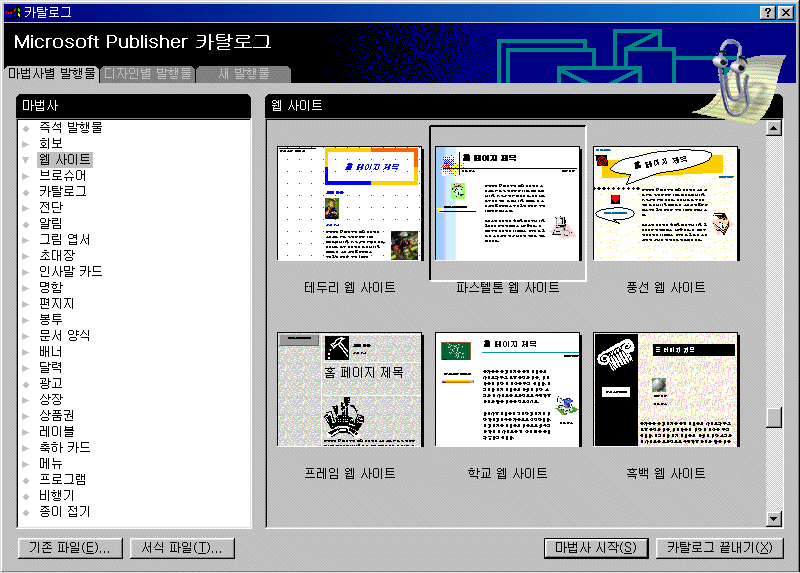
Task: Click the 테두리 웹 사이트 caption text
Action: pyautogui.click(x=349, y=288)
